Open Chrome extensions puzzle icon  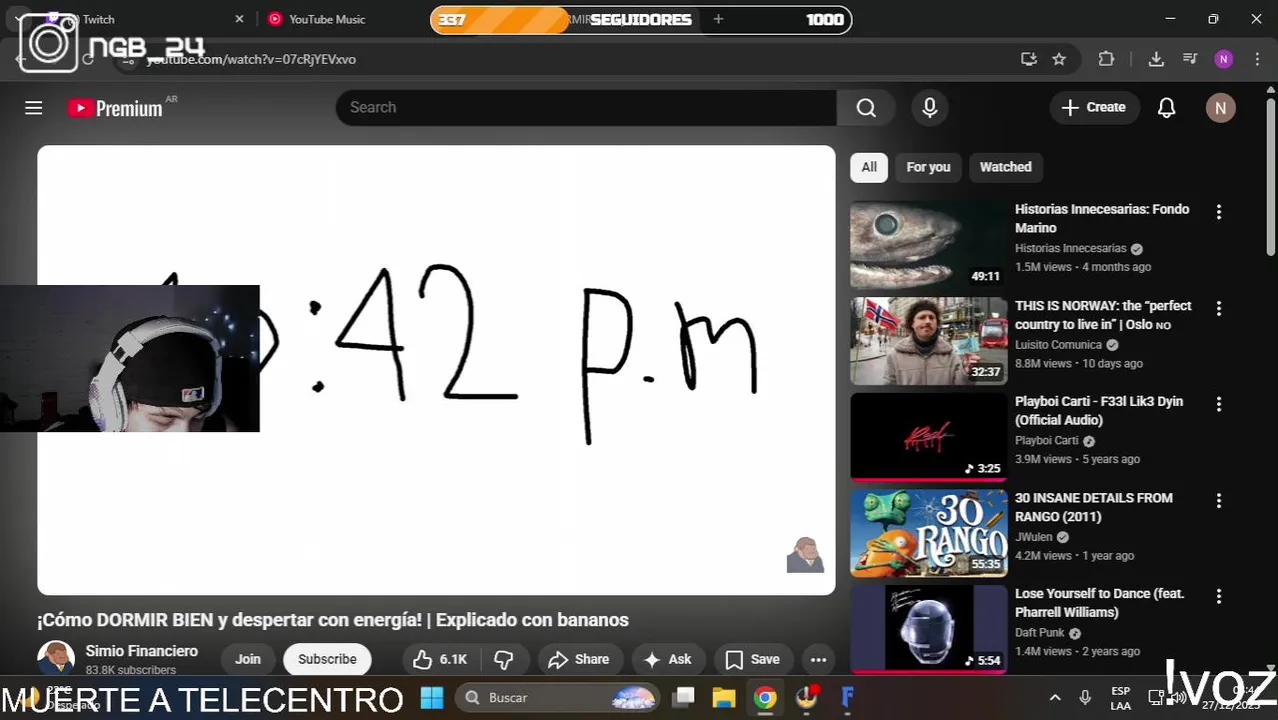point(1106,59)
